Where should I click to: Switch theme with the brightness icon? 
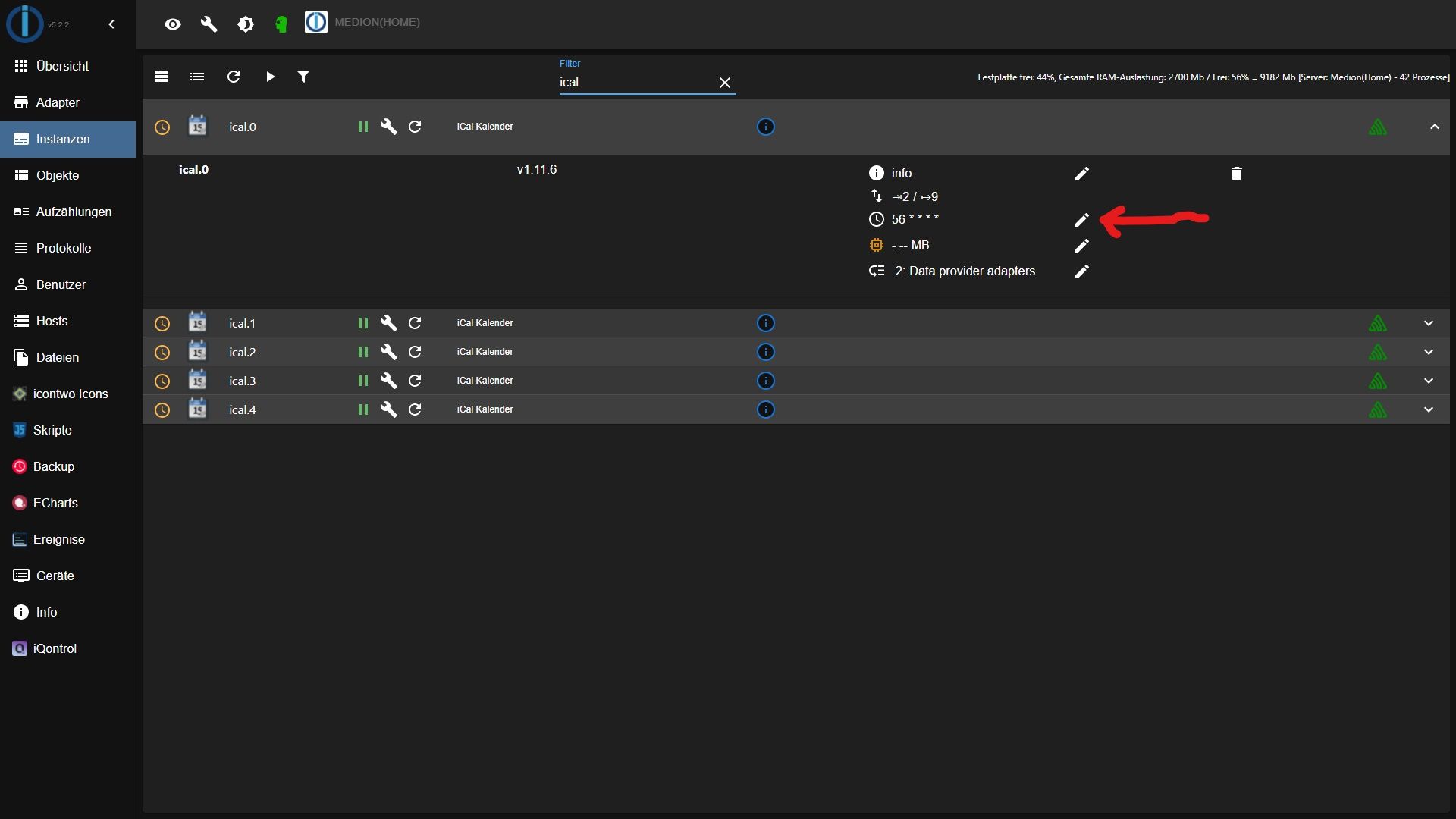point(246,24)
